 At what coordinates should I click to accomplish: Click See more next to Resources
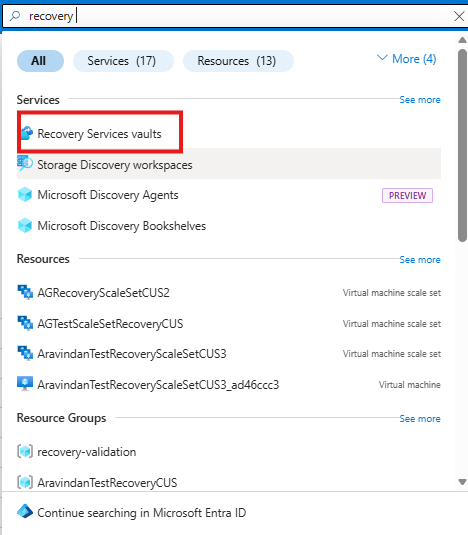pyautogui.click(x=420, y=260)
